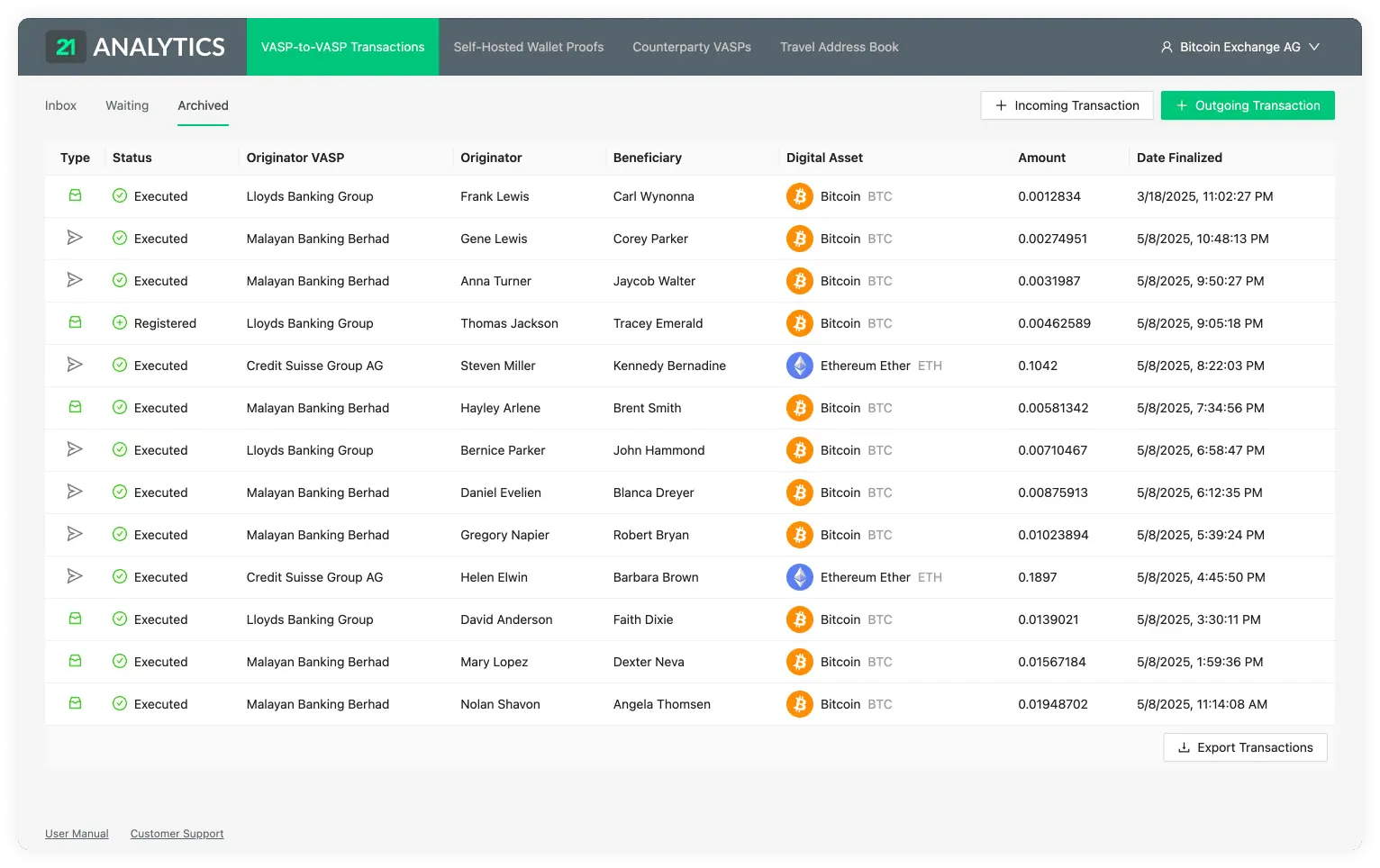Open the Self-Hosted Wallet Proofs section
Screen dimensions: 1380x868
tap(528, 47)
